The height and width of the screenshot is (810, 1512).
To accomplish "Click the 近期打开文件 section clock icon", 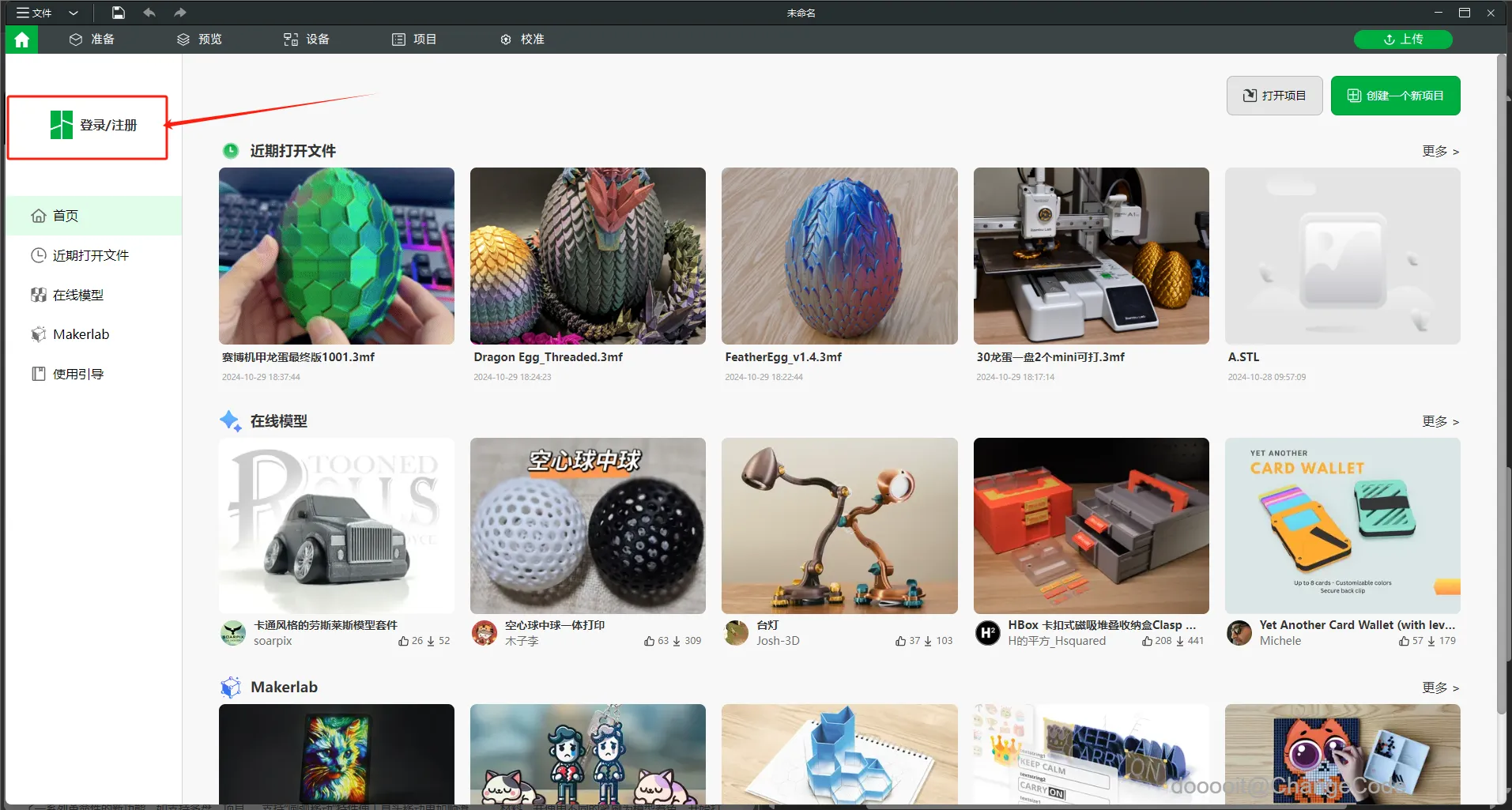I will tap(231, 151).
